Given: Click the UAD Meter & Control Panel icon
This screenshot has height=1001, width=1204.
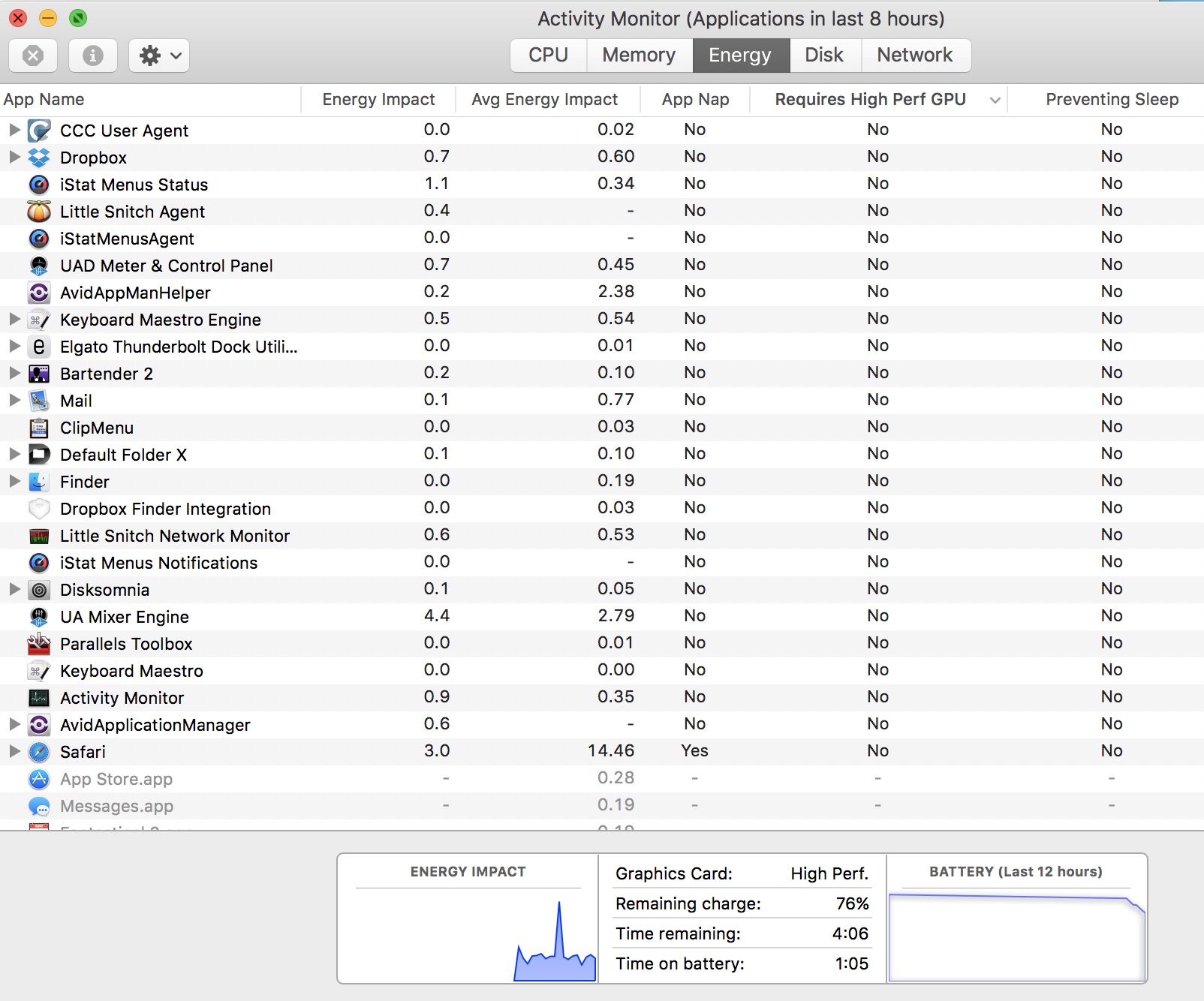Looking at the screenshot, I should pos(39,266).
